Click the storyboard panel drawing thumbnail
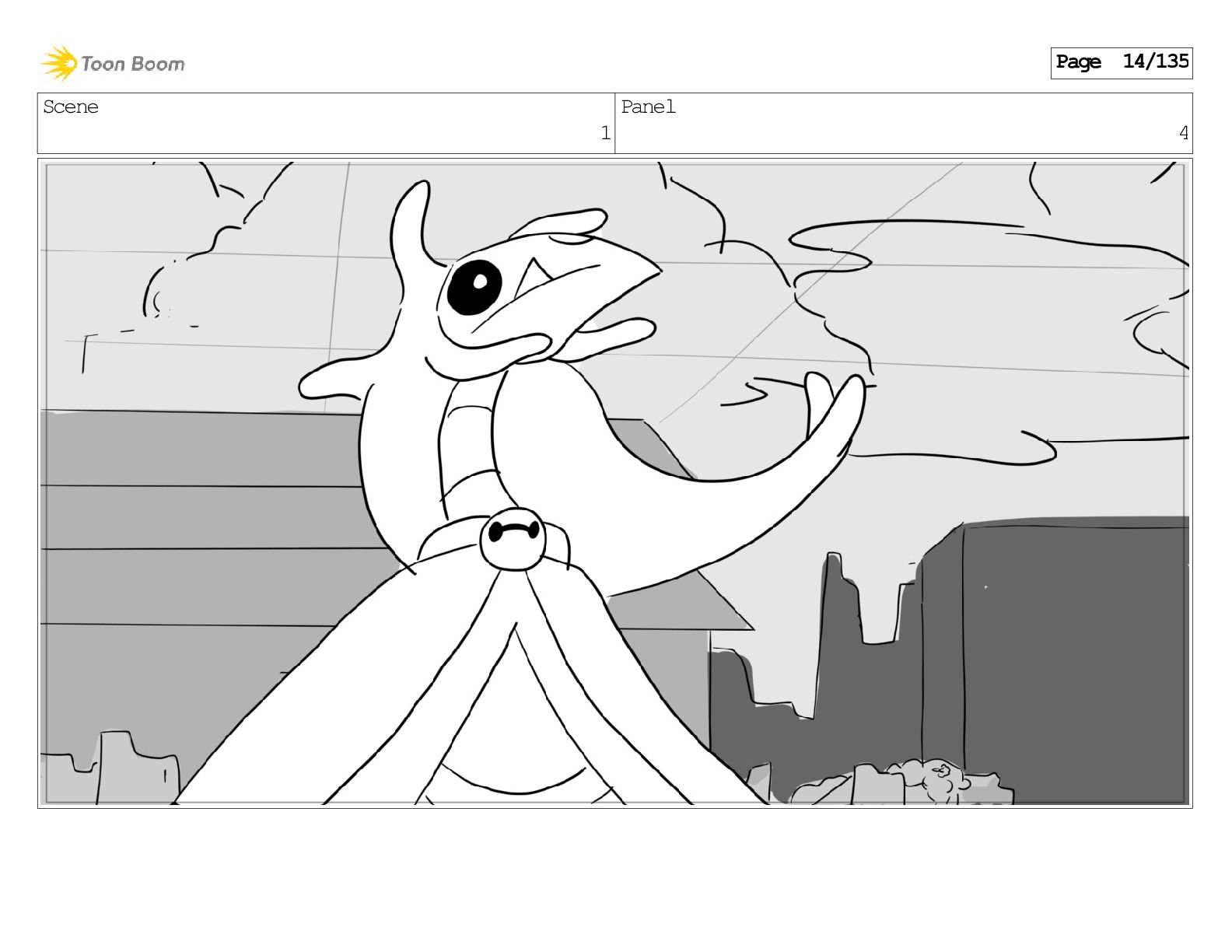This screenshot has width=1232, height=952. pos(614,483)
